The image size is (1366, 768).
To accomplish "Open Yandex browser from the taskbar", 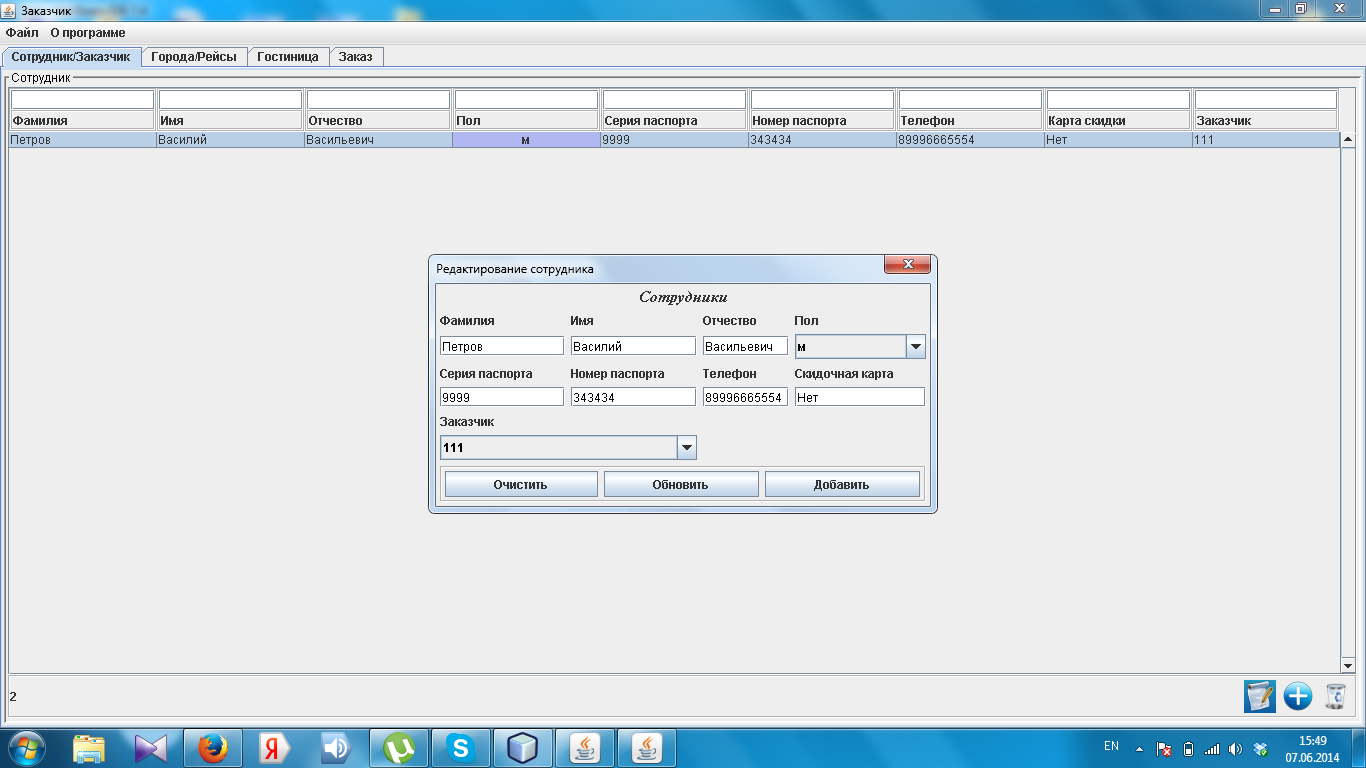I will 274,748.
